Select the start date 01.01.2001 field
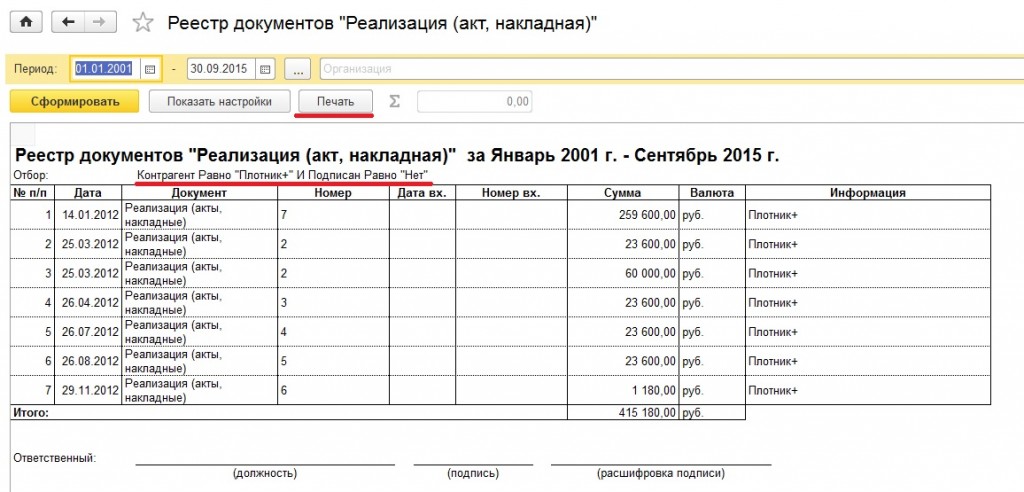This screenshot has height=492, width=1024. coord(104,69)
